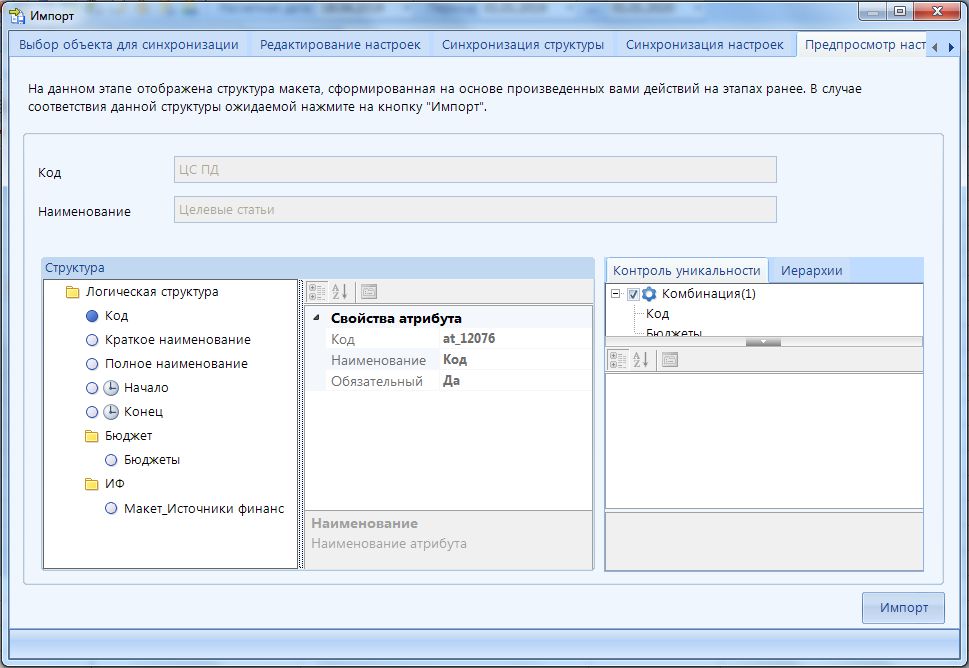Screen dimensions: 969x668
Task: Switch to the Иерархии tab
Action: click(x=811, y=270)
